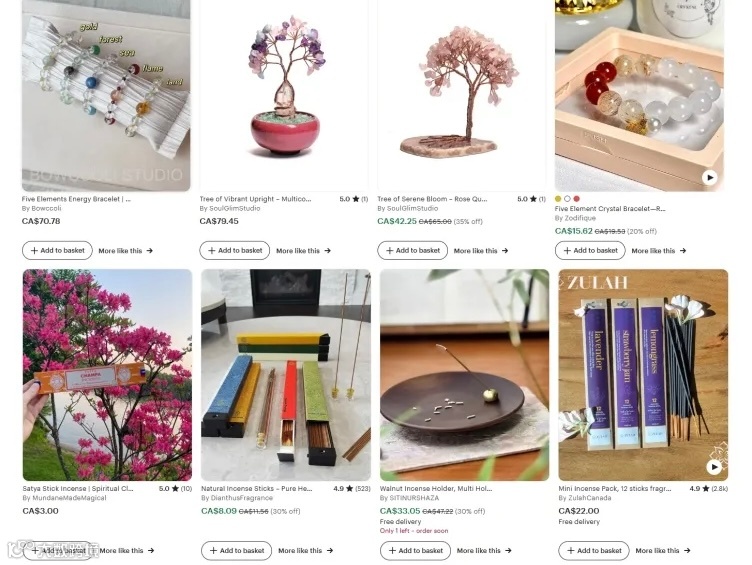
Task: Add Mini Incense Pack to basket
Action: pos(594,551)
